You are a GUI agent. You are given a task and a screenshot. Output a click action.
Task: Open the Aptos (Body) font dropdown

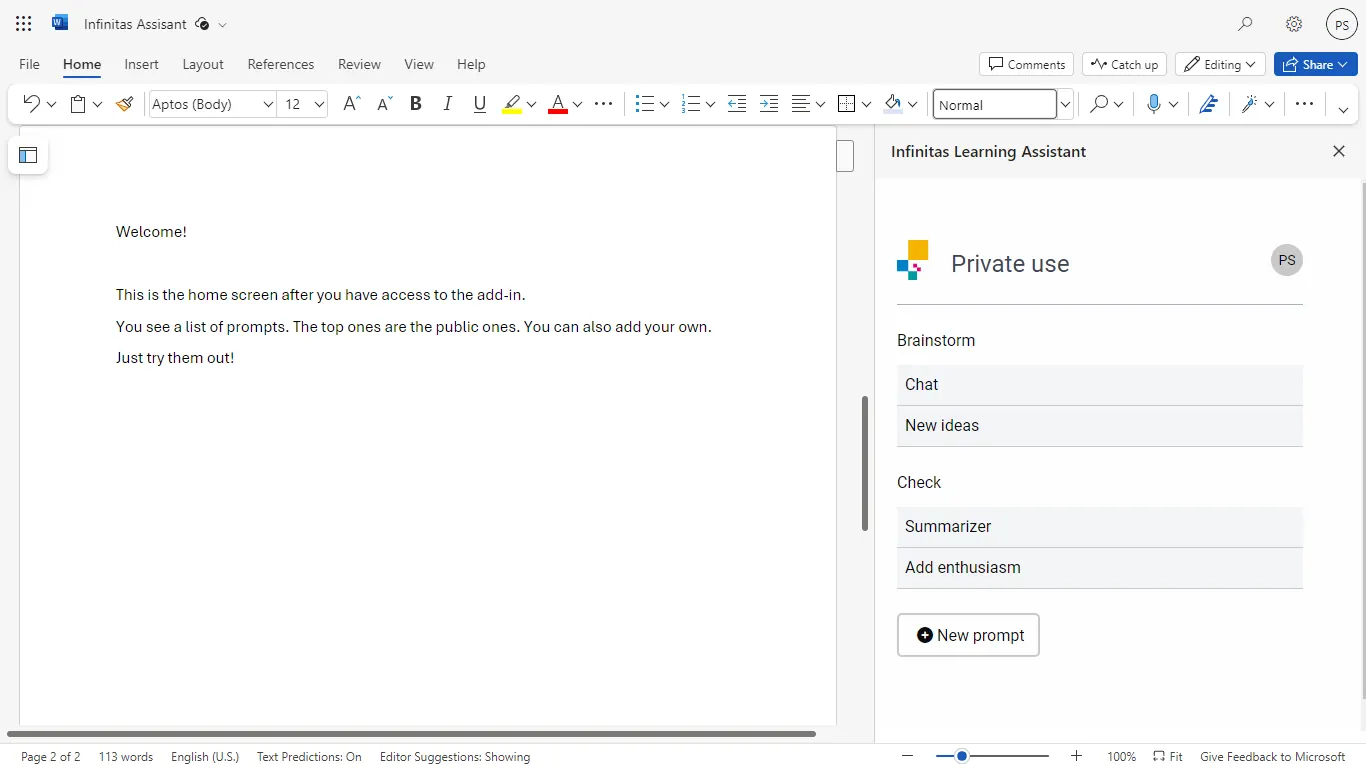pos(268,104)
